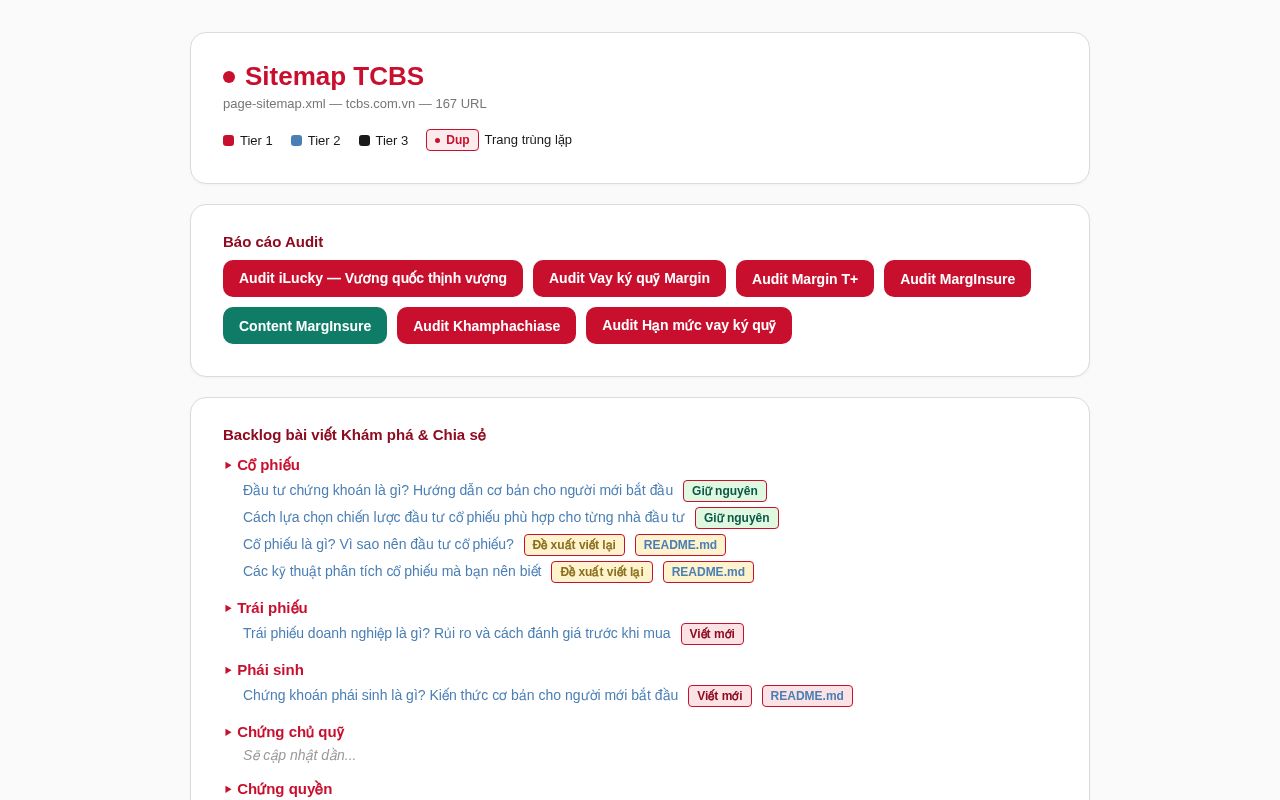
Task: Click Đề xuất viết lại badge on Các kỹ thuật row
Action: (x=602, y=572)
